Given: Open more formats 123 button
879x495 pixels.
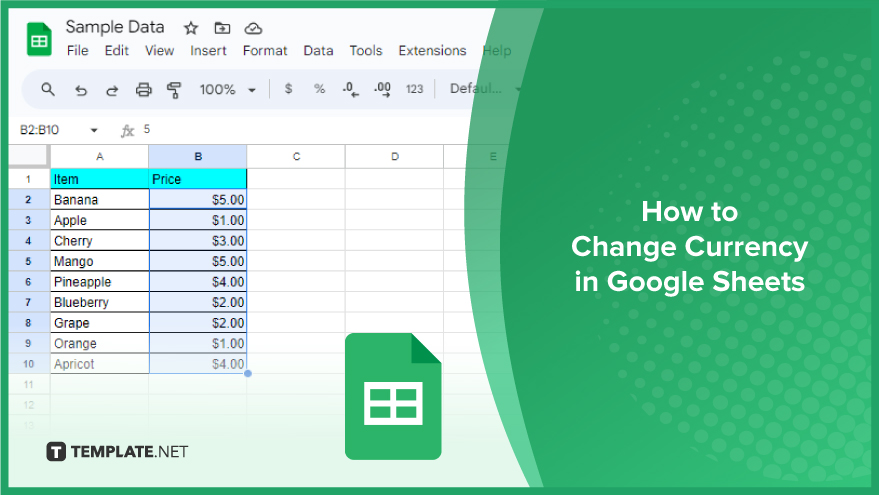Looking at the screenshot, I should (x=414, y=89).
